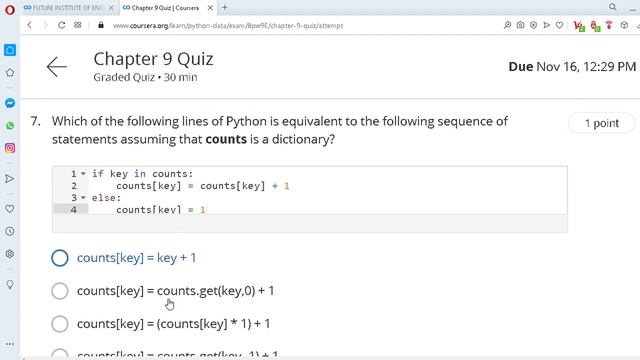Open the extensions cube icon

(x=624, y=25)
